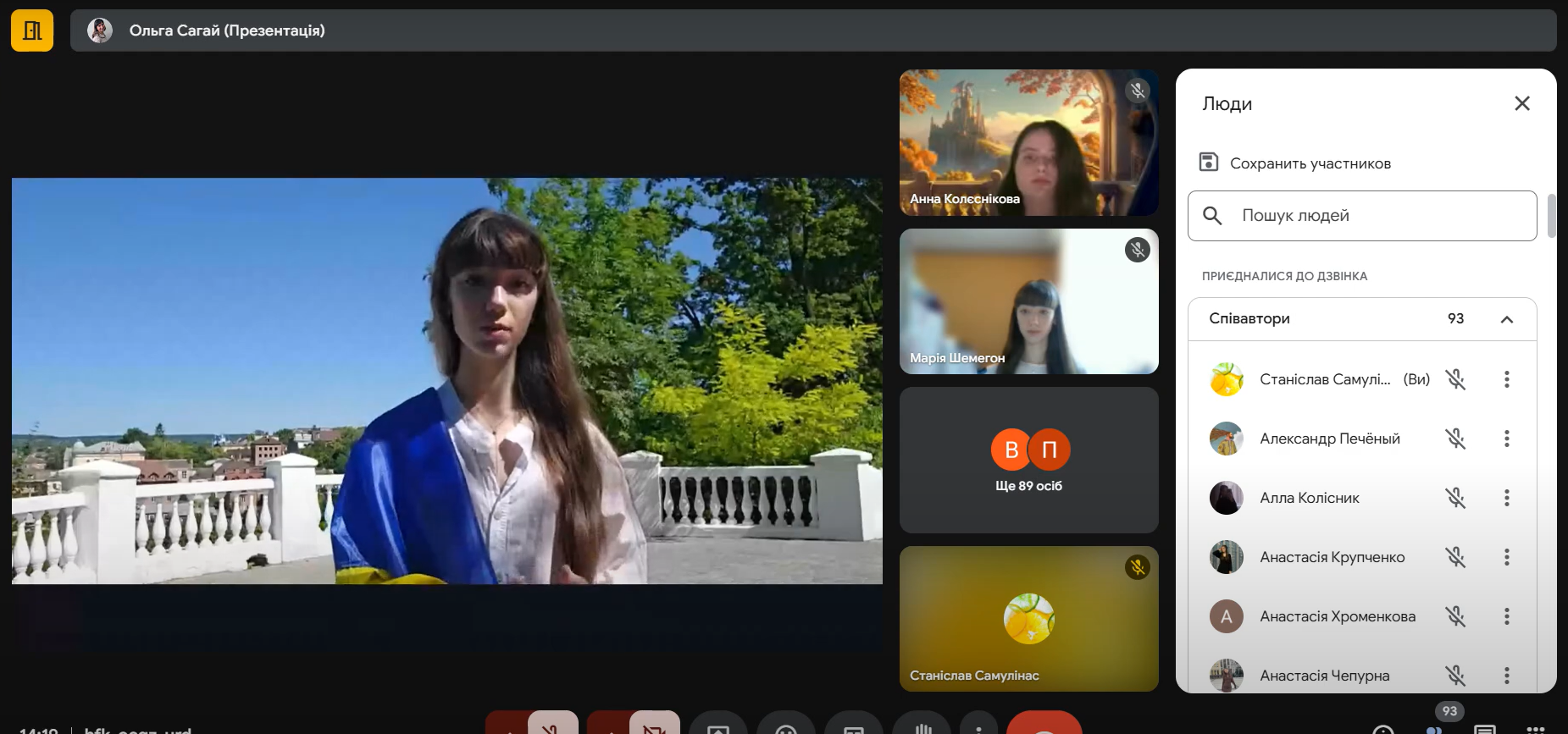The width and height of the screenshot is (1568, 734).
Task: Toggle microphone button in bottom call bar
Action: coord(552,725)
